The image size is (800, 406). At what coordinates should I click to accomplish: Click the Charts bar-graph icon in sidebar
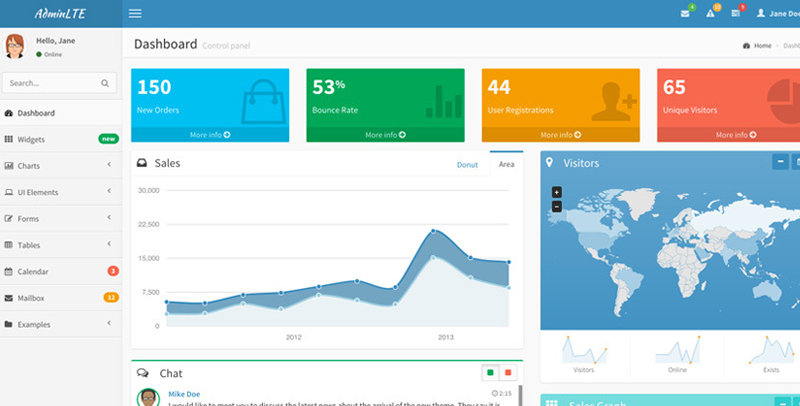9,166
